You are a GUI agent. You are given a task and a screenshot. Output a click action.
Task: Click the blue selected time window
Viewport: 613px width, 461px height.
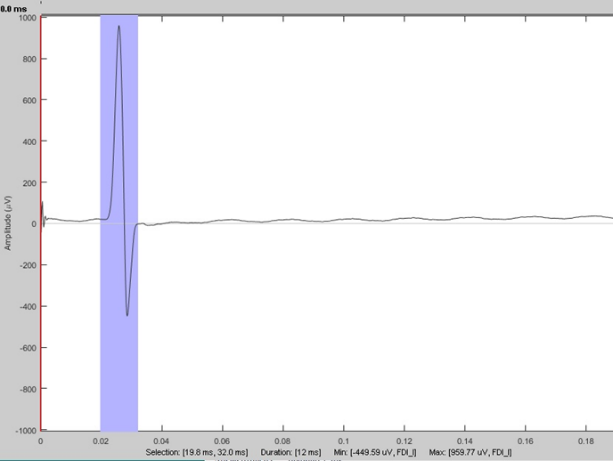click(x=119, y=223)
